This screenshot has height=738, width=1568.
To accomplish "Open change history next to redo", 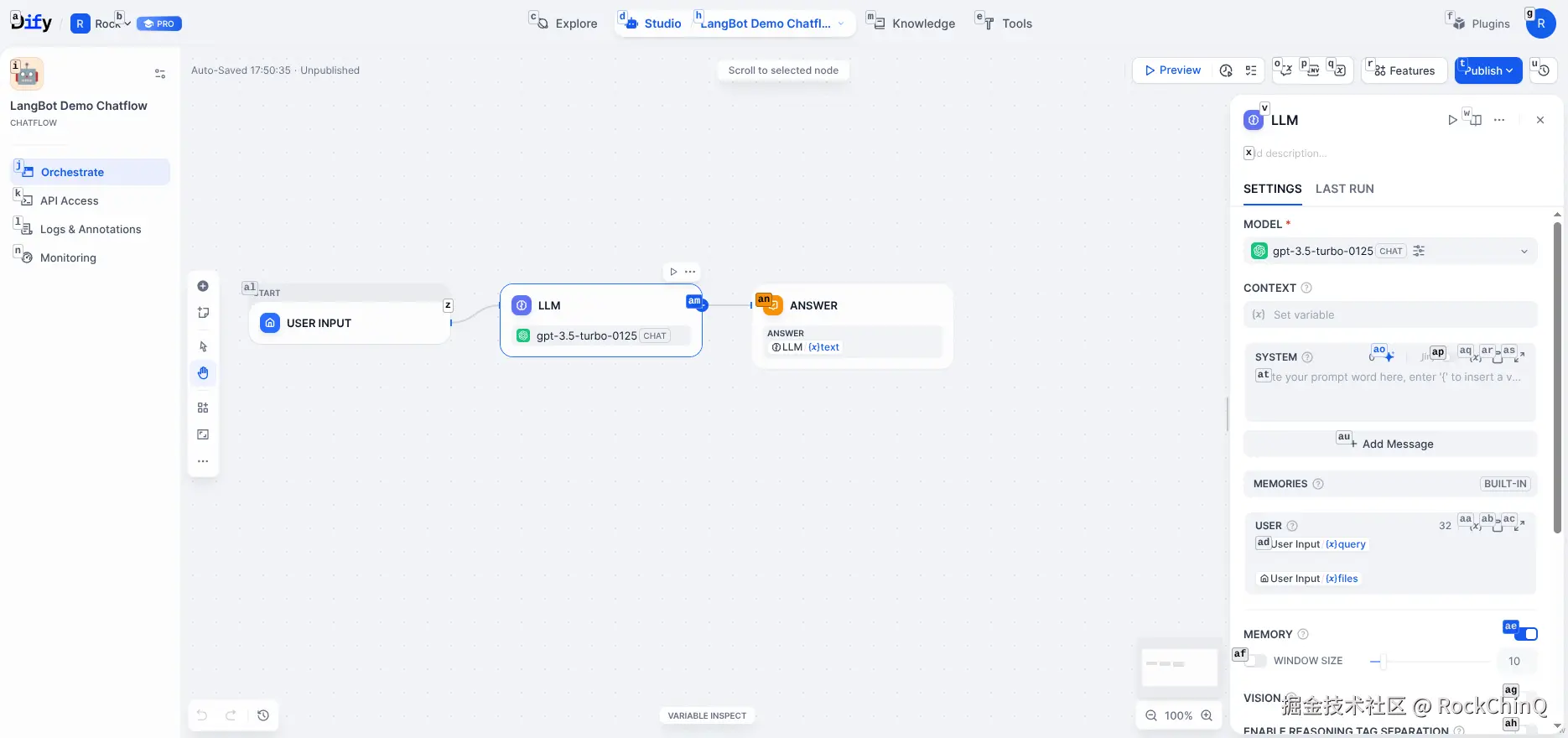I will click(263, 715).
